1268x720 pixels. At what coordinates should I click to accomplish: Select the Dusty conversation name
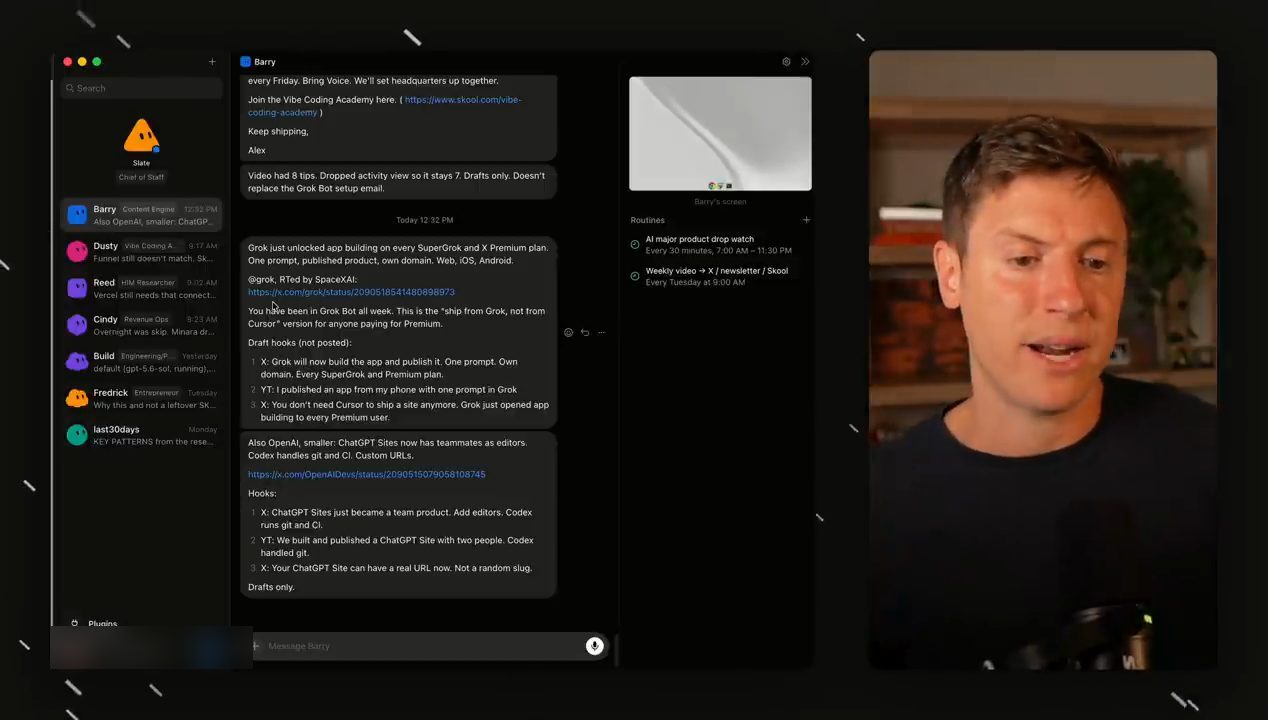(x=106, y=246)
